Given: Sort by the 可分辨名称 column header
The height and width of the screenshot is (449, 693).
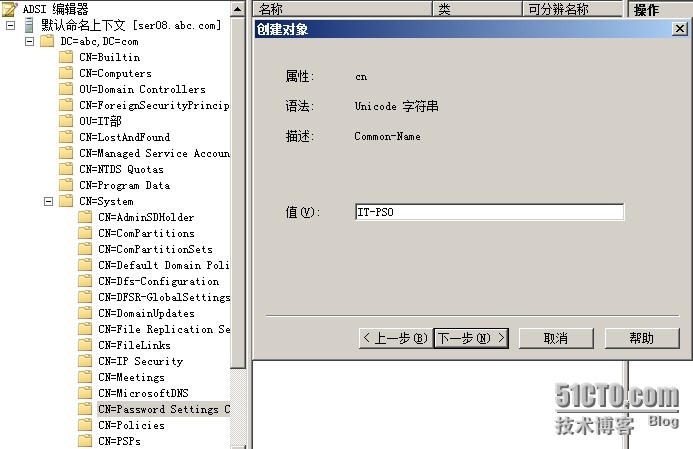Looking at the screenshot, I should coord(572,9).
